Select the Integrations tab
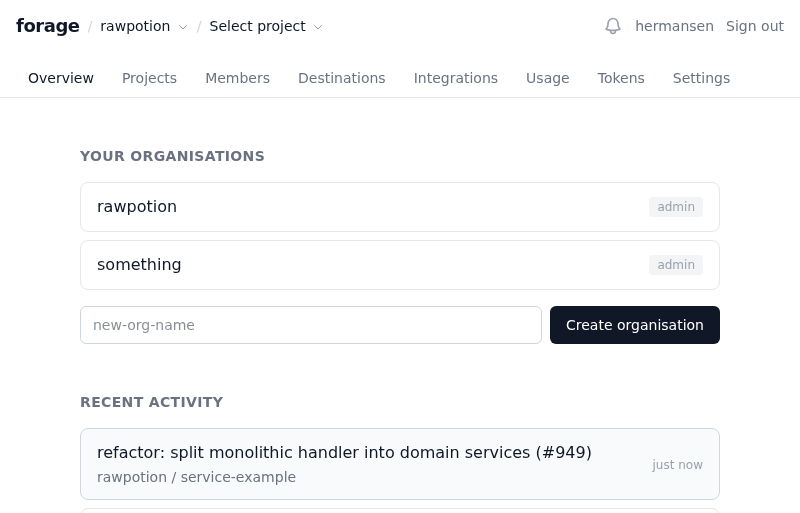This screenshot has width=800, height=513. [x=455, y=78]
